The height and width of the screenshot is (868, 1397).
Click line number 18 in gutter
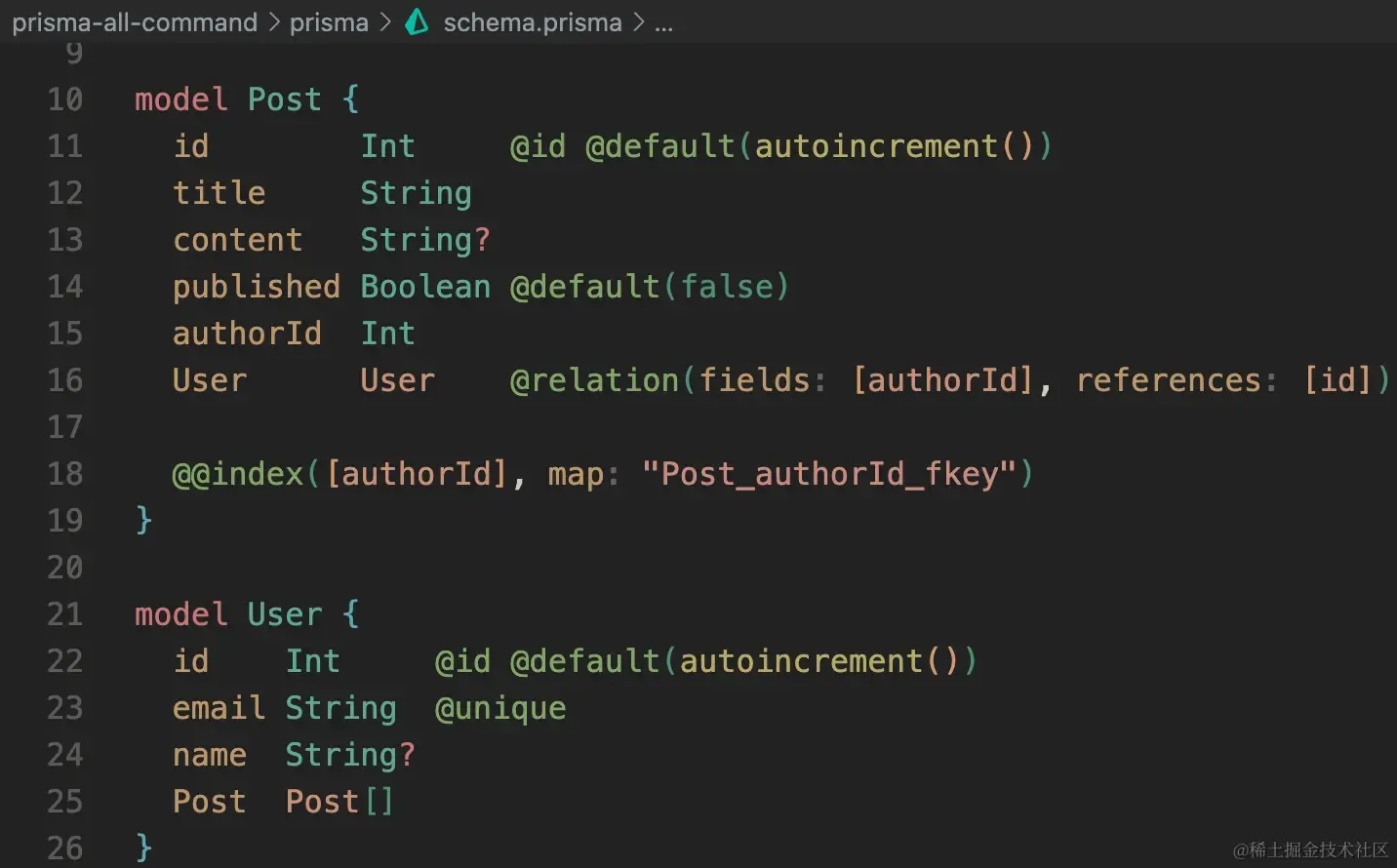tap(65, 474)
